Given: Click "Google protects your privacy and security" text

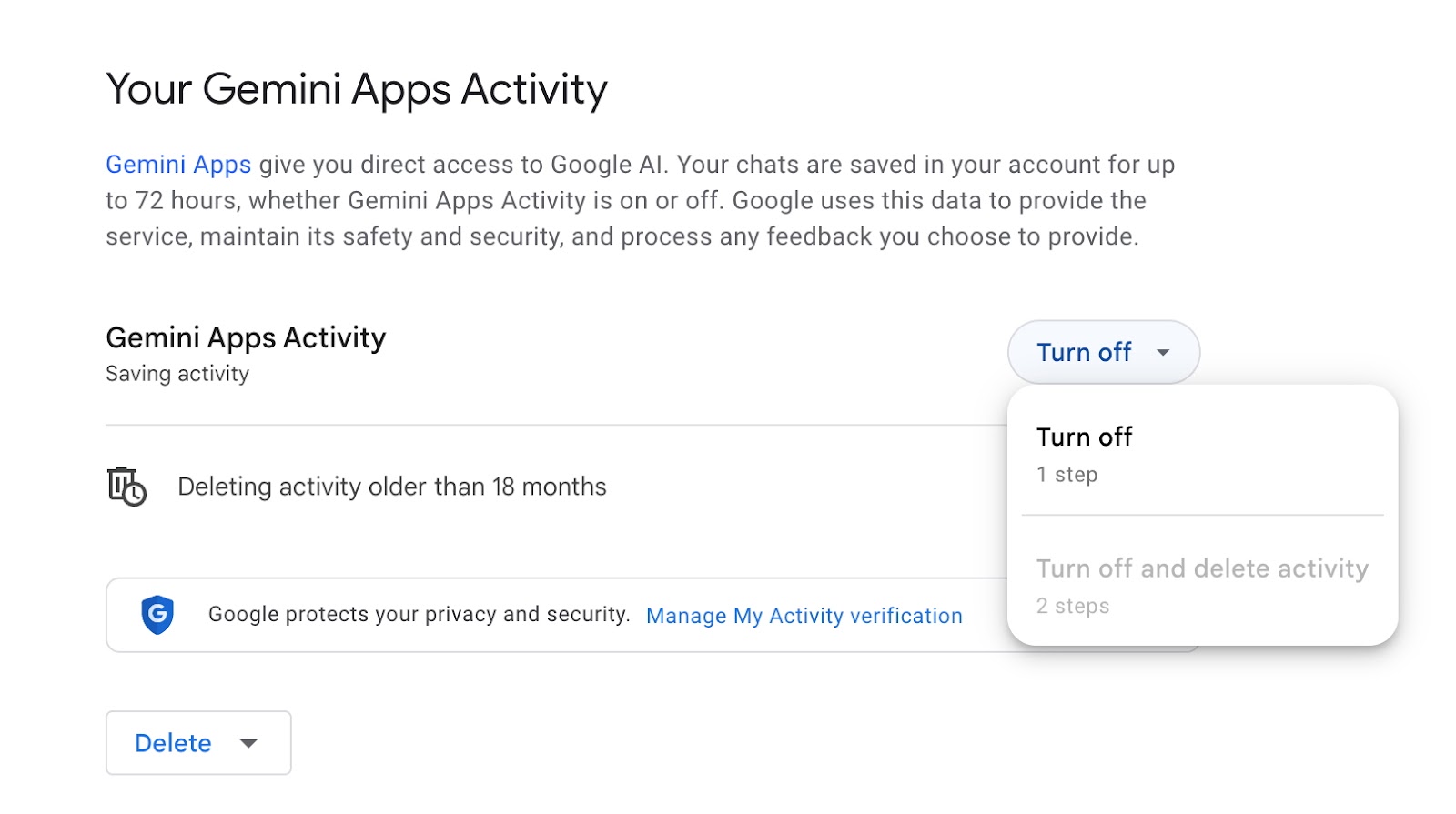Looking at the screenshot, I should click(419, 615).
